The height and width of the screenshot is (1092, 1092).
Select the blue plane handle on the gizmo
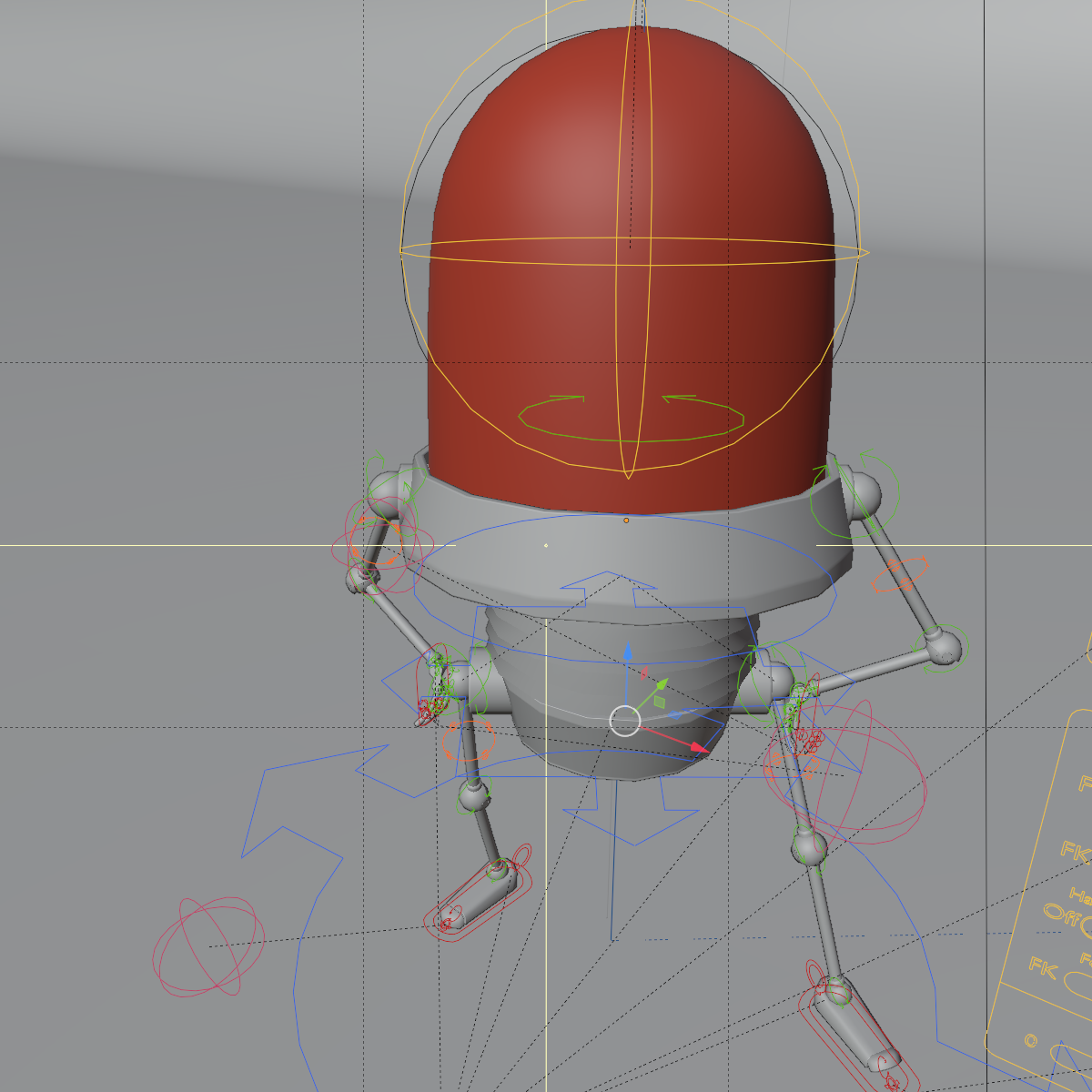pyautogui.click(x=674, y=713)
